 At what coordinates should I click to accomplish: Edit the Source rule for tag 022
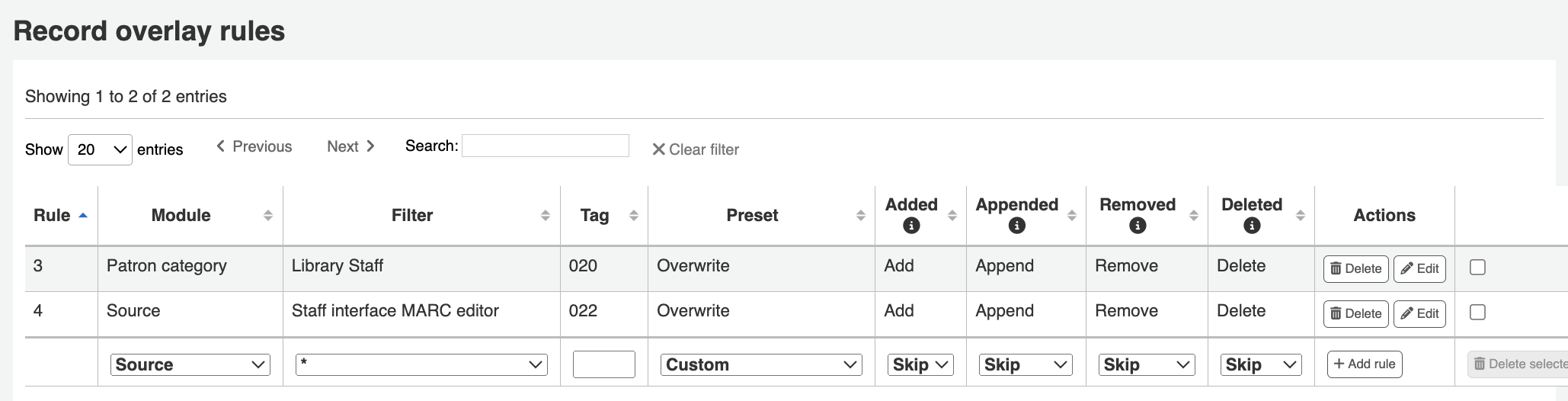coord(1419,313)
